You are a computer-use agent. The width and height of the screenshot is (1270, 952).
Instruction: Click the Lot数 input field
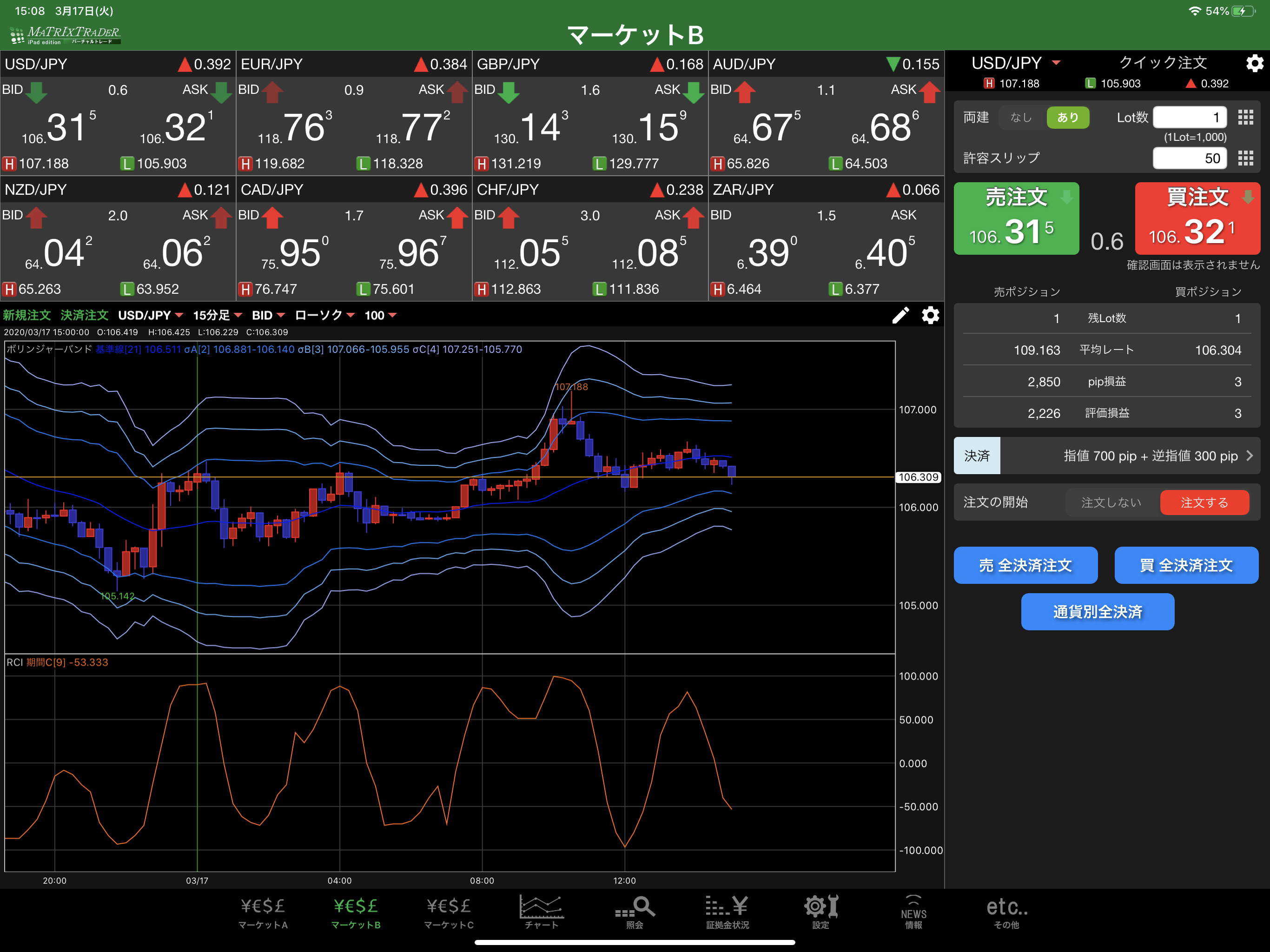click(x=1190, y=118)
